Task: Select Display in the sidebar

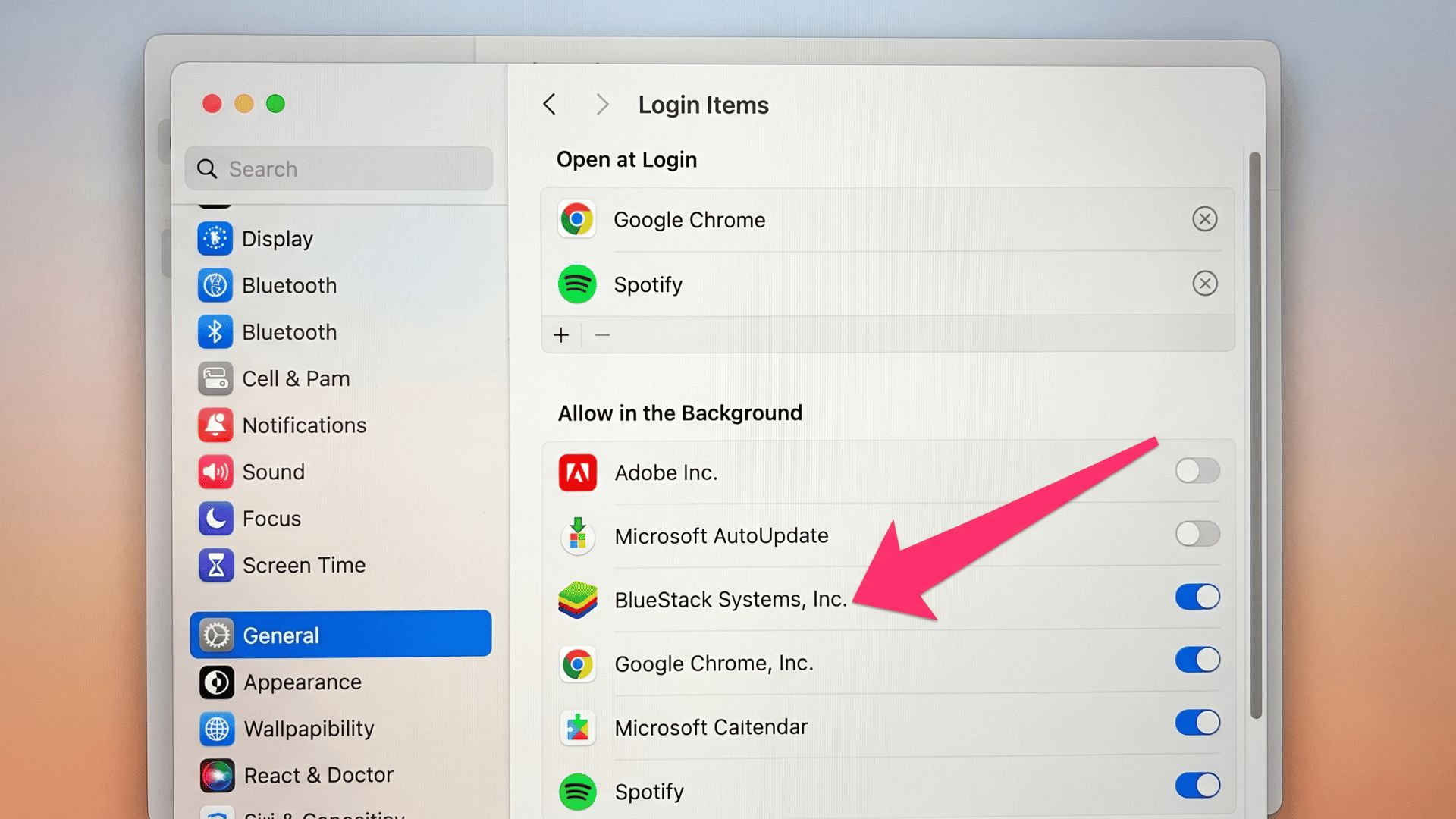Action: (x=278, y=239)
